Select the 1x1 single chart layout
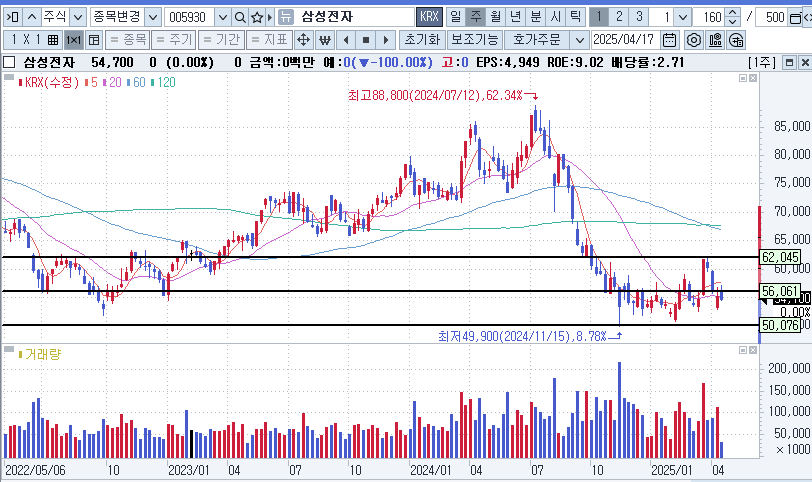Image resolution: width=812 pixels, height=482 pixels. pyautogui.click(x=74, y=40)
